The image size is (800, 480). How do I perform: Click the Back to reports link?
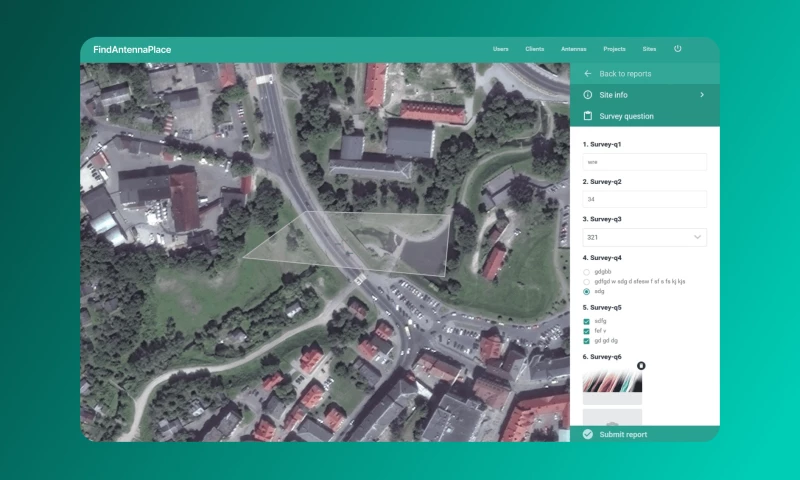pos(625,74)
